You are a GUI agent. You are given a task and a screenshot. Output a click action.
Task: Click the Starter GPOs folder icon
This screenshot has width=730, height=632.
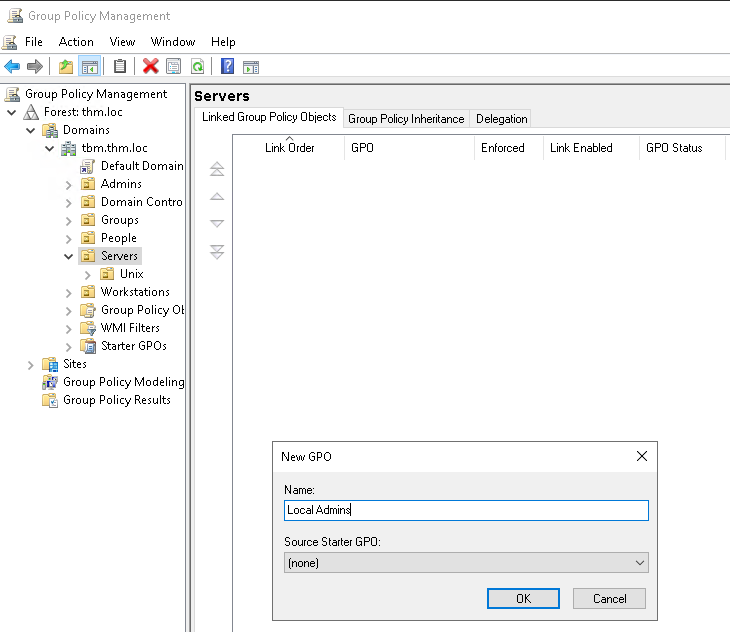tap(88, 346)
